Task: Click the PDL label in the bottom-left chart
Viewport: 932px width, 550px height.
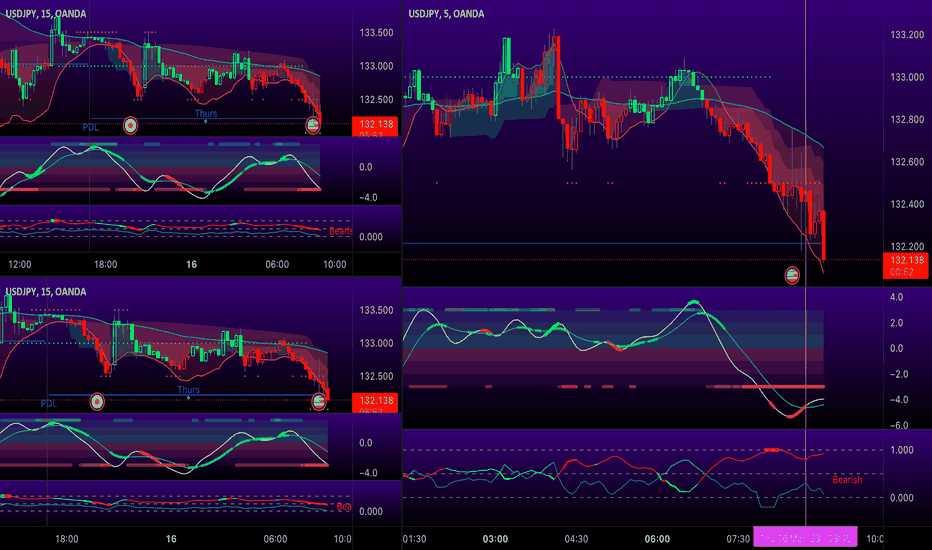Action: [49, 404]
